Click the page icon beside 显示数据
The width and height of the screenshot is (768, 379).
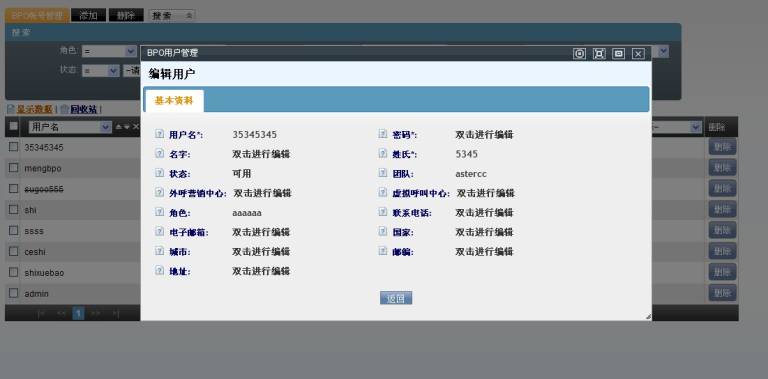click(x=11, y=109)
